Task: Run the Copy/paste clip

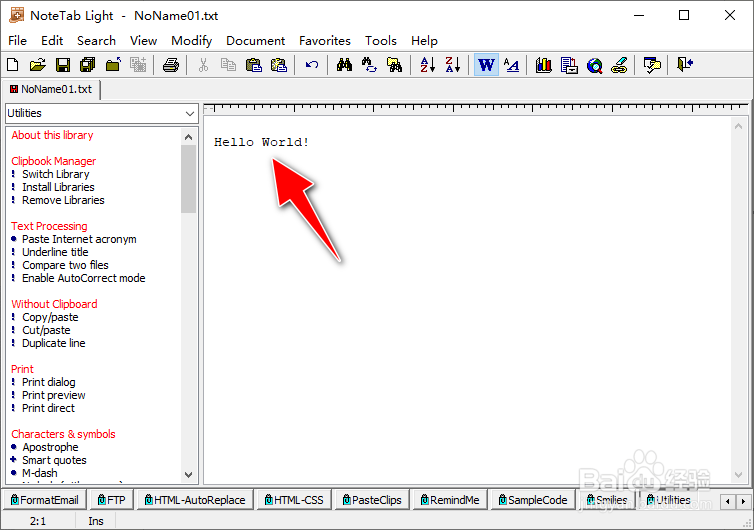Action: [x=50, y=317]
